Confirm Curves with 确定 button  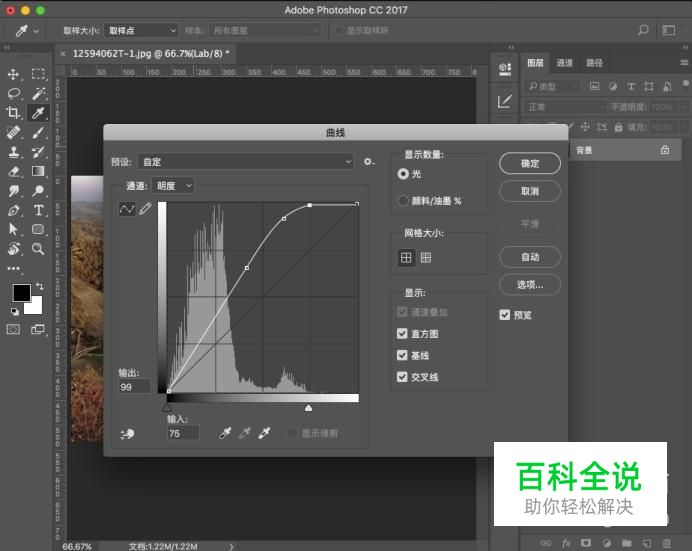point(530,164)
